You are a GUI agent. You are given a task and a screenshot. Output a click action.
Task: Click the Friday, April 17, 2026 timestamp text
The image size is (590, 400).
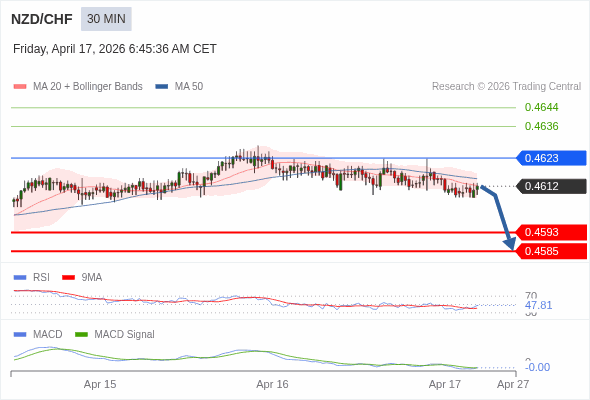[115, 49]
